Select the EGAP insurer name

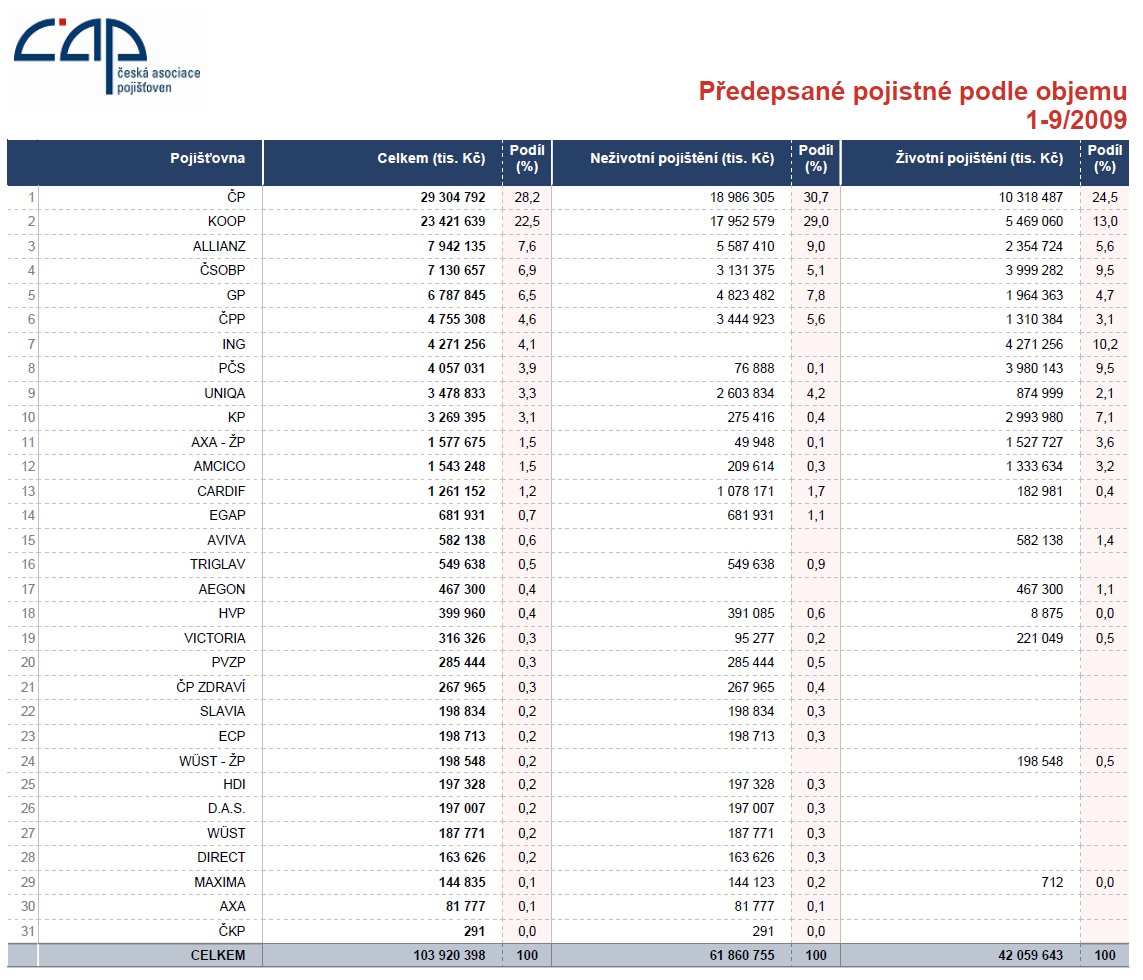coord(227,516)
